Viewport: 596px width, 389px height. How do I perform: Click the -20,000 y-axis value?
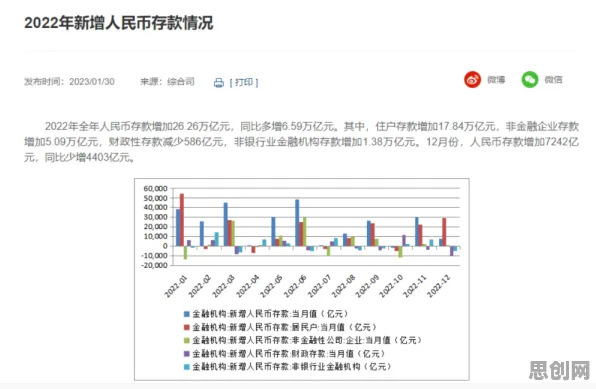coord(154,265)
